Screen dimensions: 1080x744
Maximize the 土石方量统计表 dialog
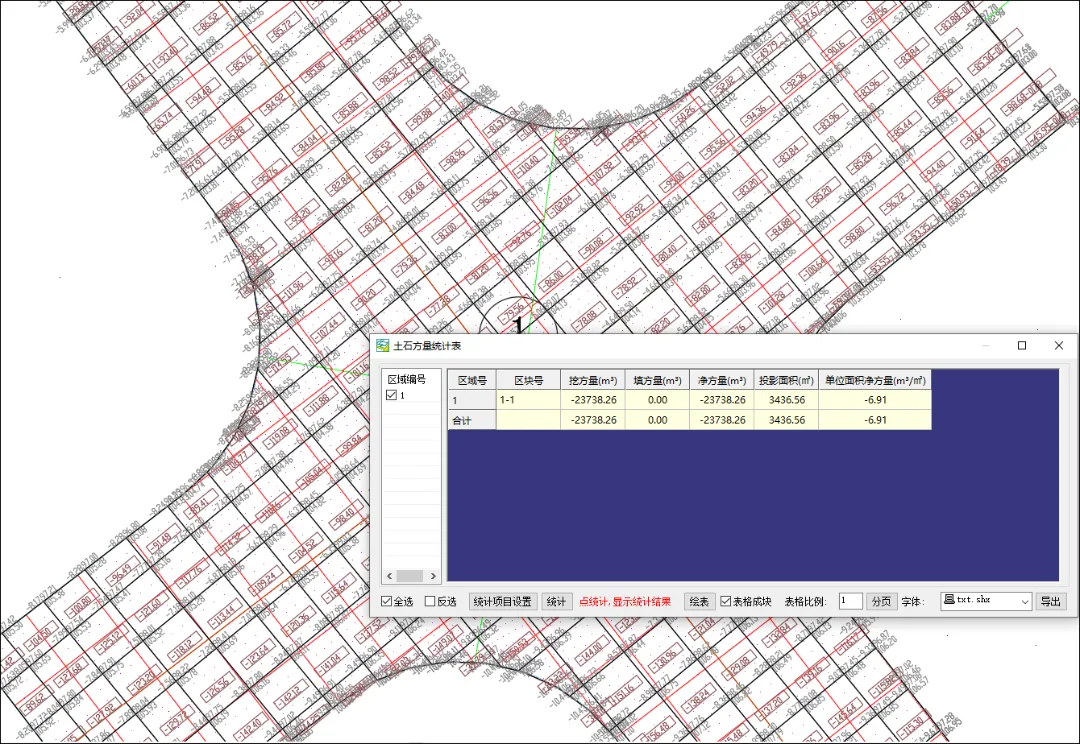point(1022,346)
